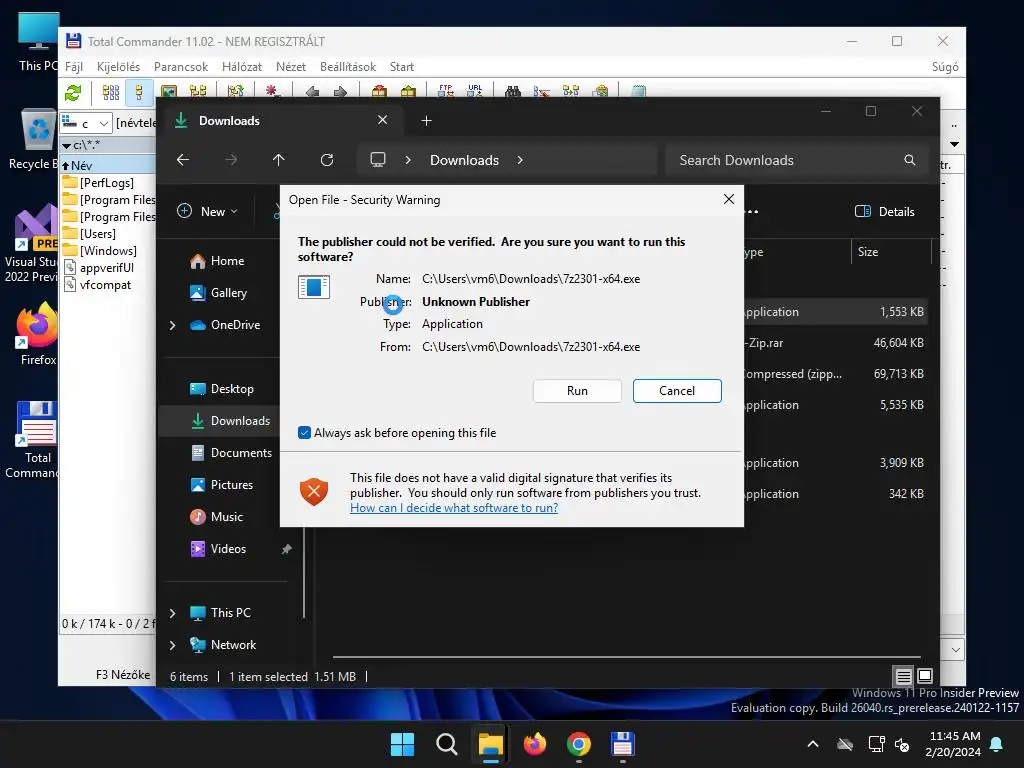1024x768 pixels.
Task: Click the synchronize directories icon
Action: point(571,92)
